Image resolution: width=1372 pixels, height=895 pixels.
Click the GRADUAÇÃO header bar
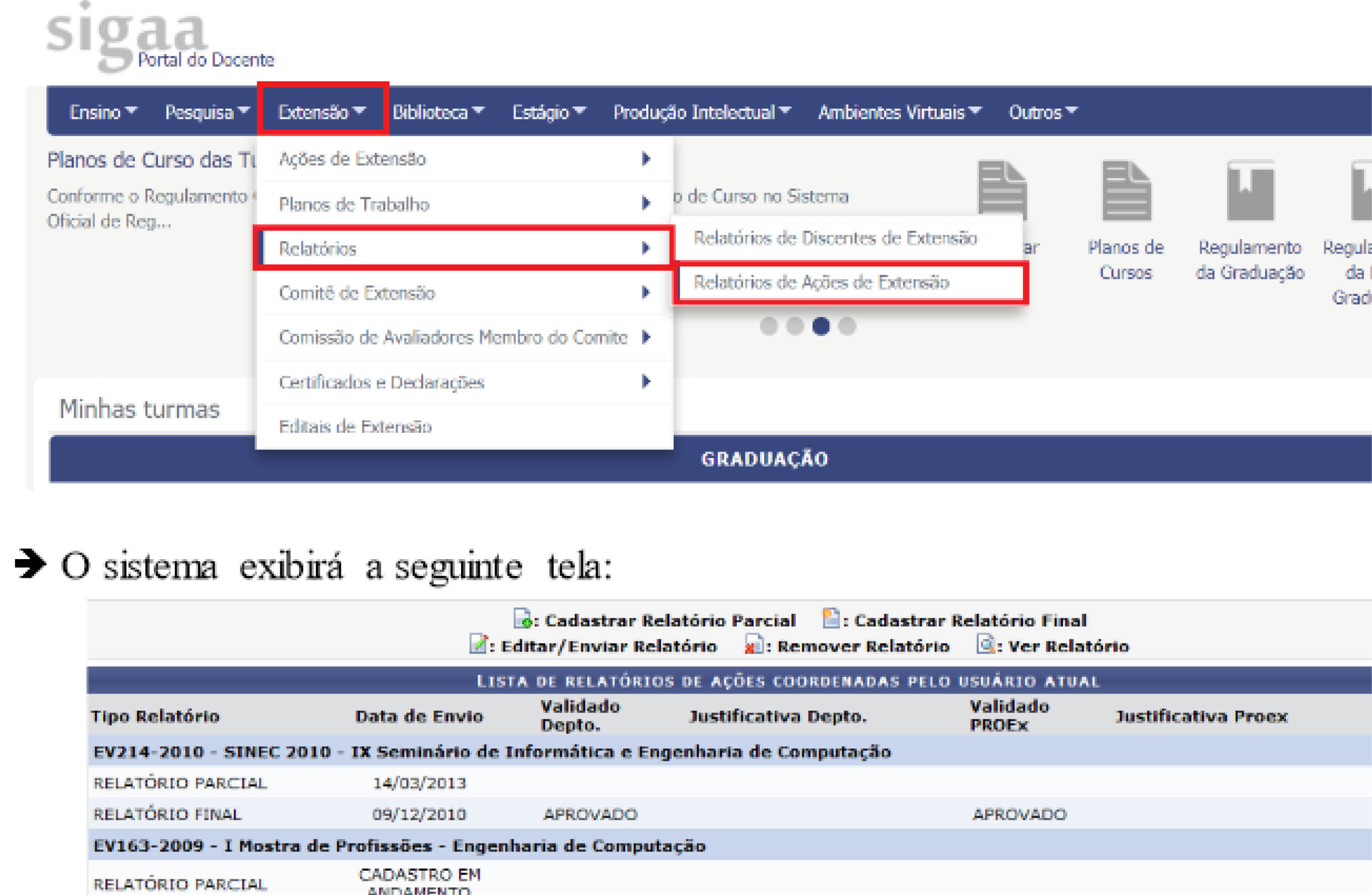pyautogui.click(x=765, y=459)
